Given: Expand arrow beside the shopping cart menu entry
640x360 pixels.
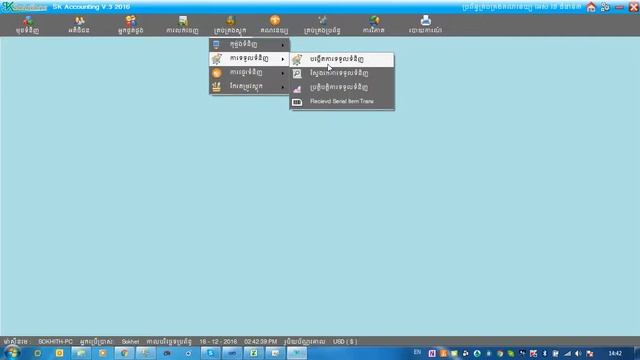Looking at the screenshot, I should click(x=283, y=59).
